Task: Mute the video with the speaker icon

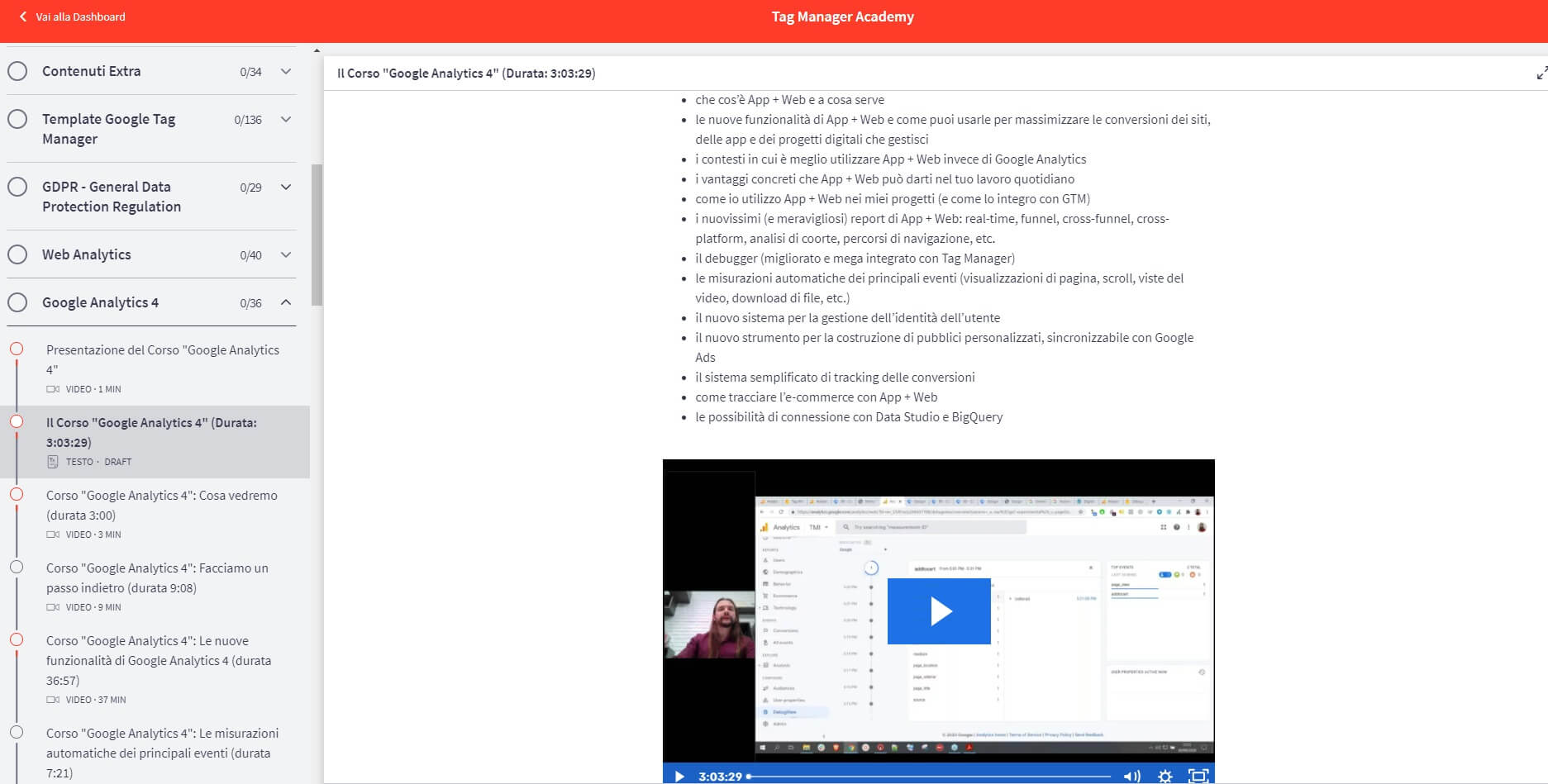Action: pos(1131,776)
